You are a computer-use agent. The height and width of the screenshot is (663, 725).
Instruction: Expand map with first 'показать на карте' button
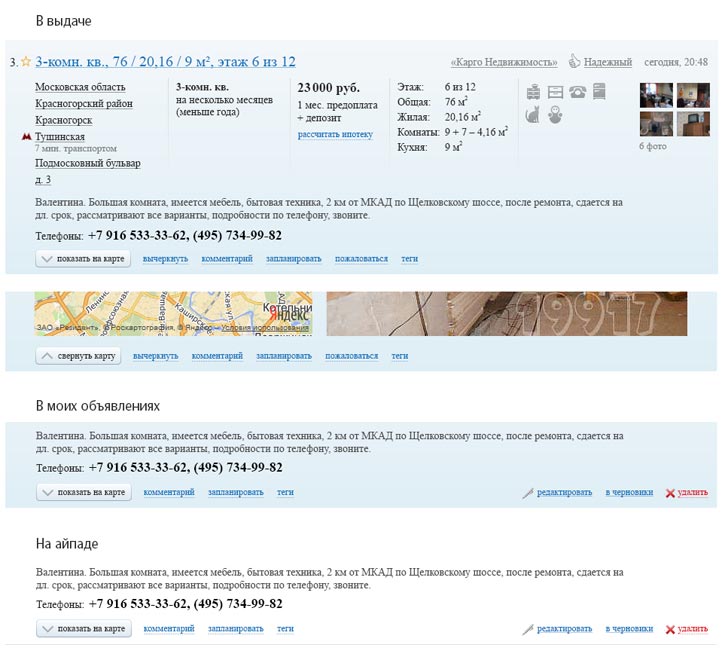tap(84, 258)
